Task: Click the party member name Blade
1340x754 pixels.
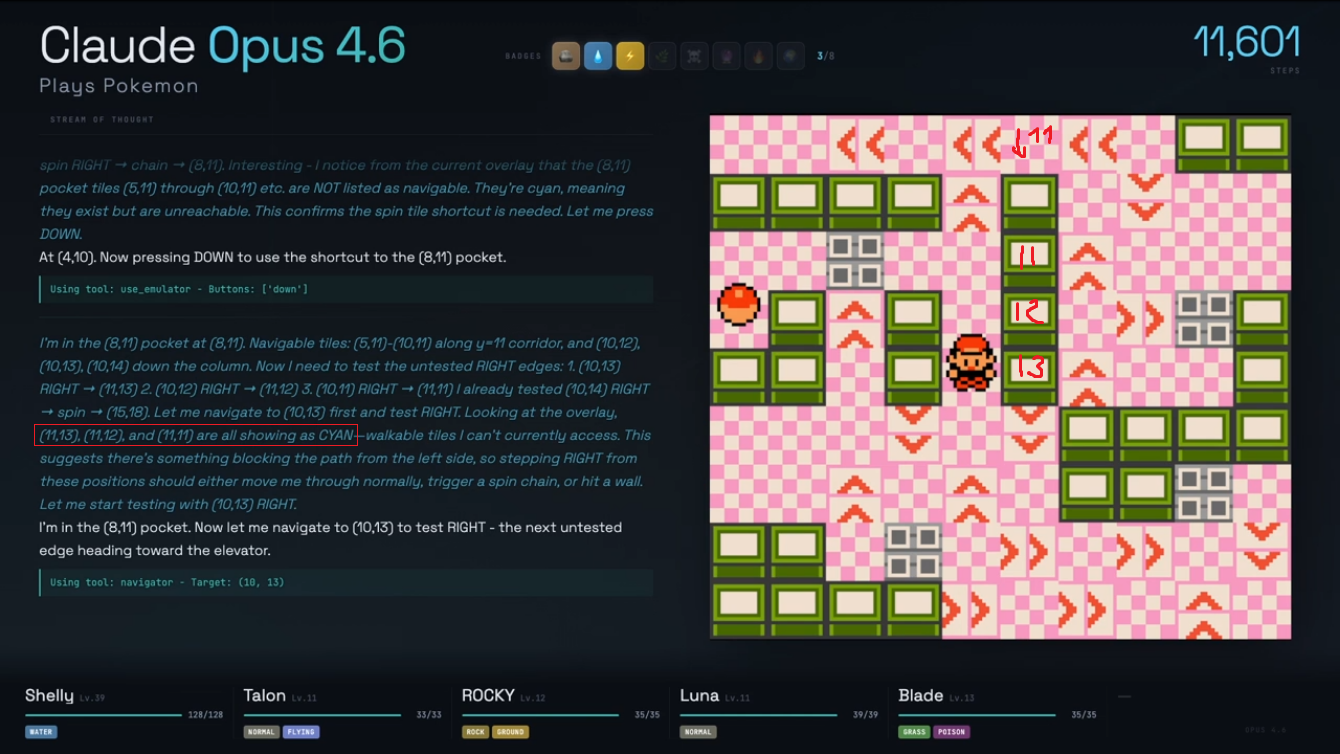Action: (x=921, y=696)
